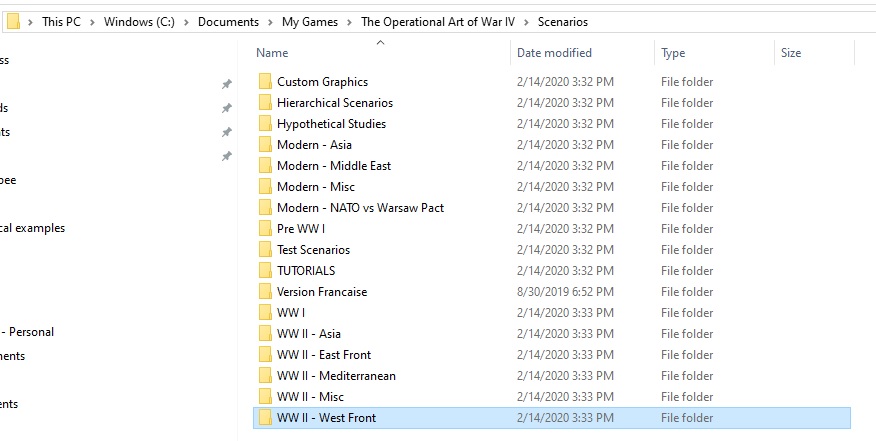Select the Pre WW I folder name
This screenshot has height=441, width=876.
point(301,229)
